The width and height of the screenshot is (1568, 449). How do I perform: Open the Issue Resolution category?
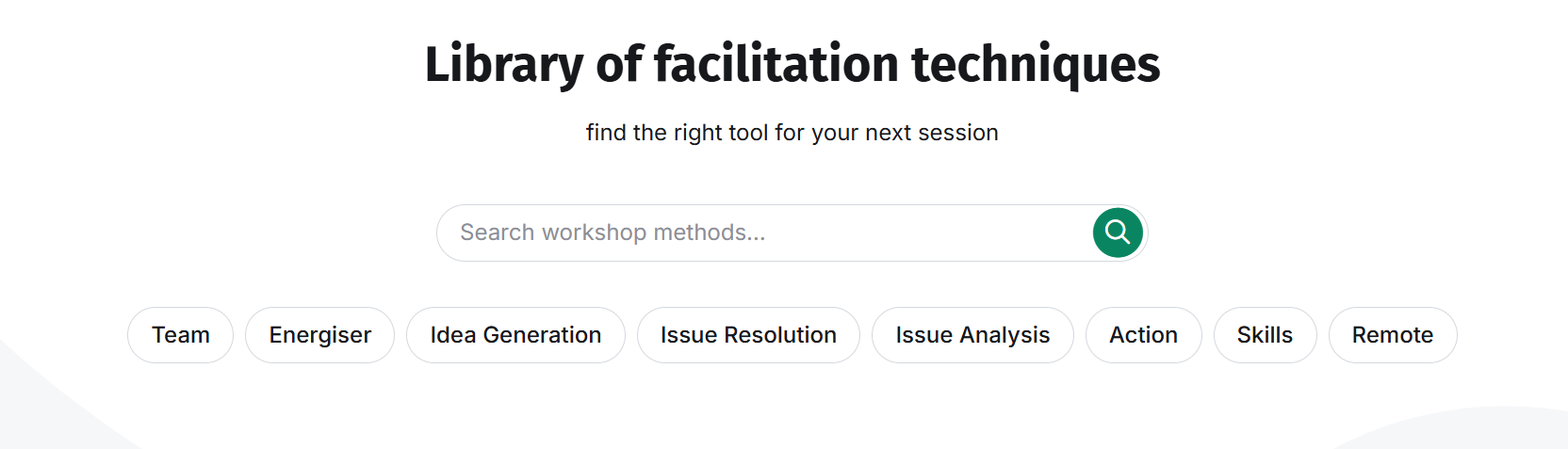pyautogui.click(x=748, y=335)
